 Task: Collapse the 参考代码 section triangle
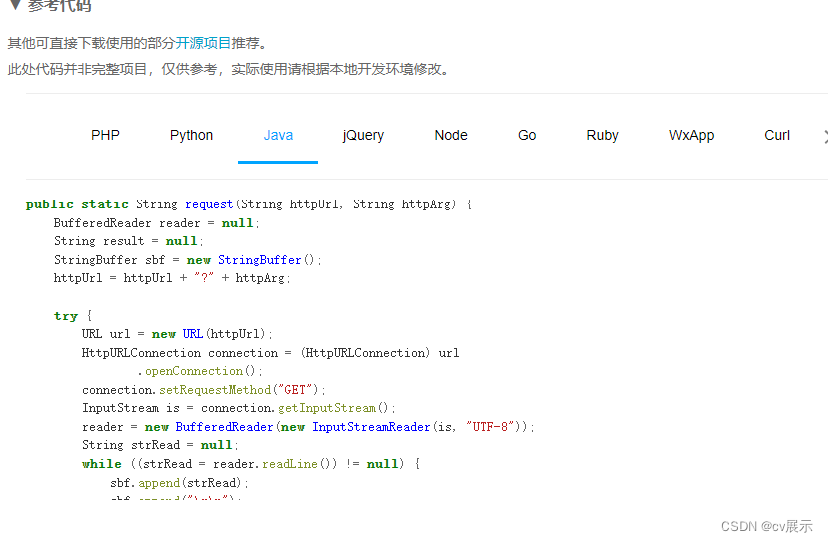click(14, 5)
